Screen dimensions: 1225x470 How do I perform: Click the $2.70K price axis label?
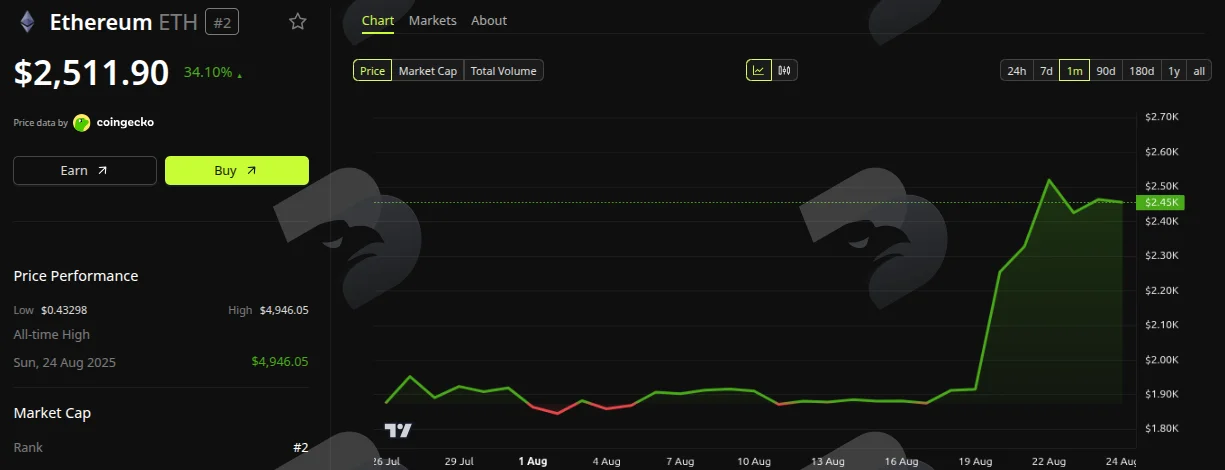click(1162, 117)
